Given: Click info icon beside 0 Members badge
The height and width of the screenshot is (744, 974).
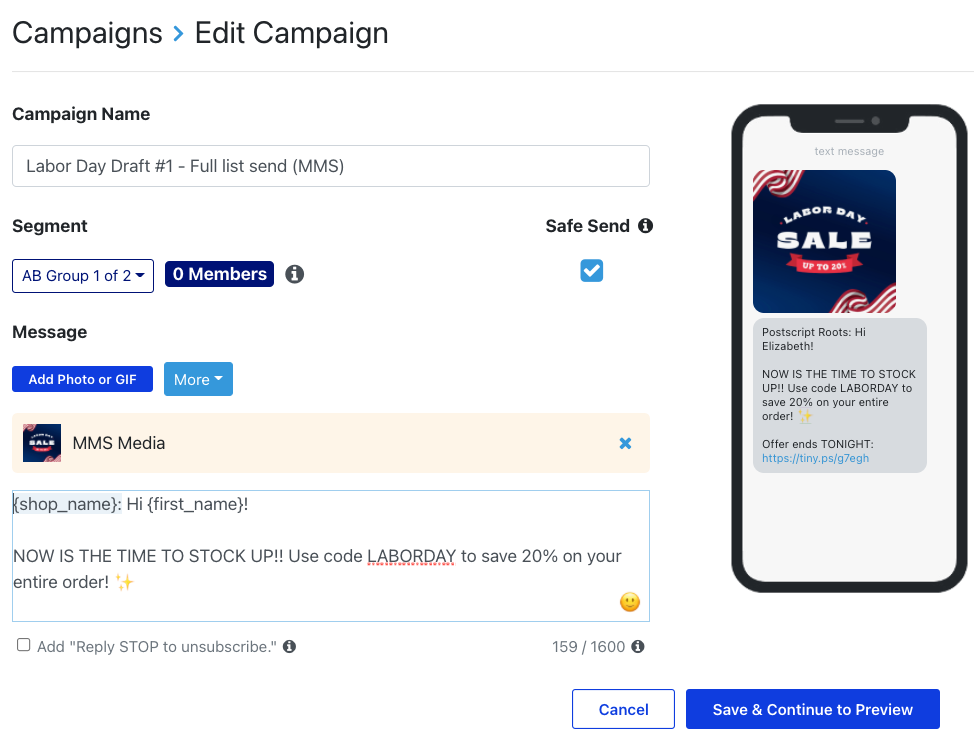Looking at the screenshot, I should [x=294, y=274].
